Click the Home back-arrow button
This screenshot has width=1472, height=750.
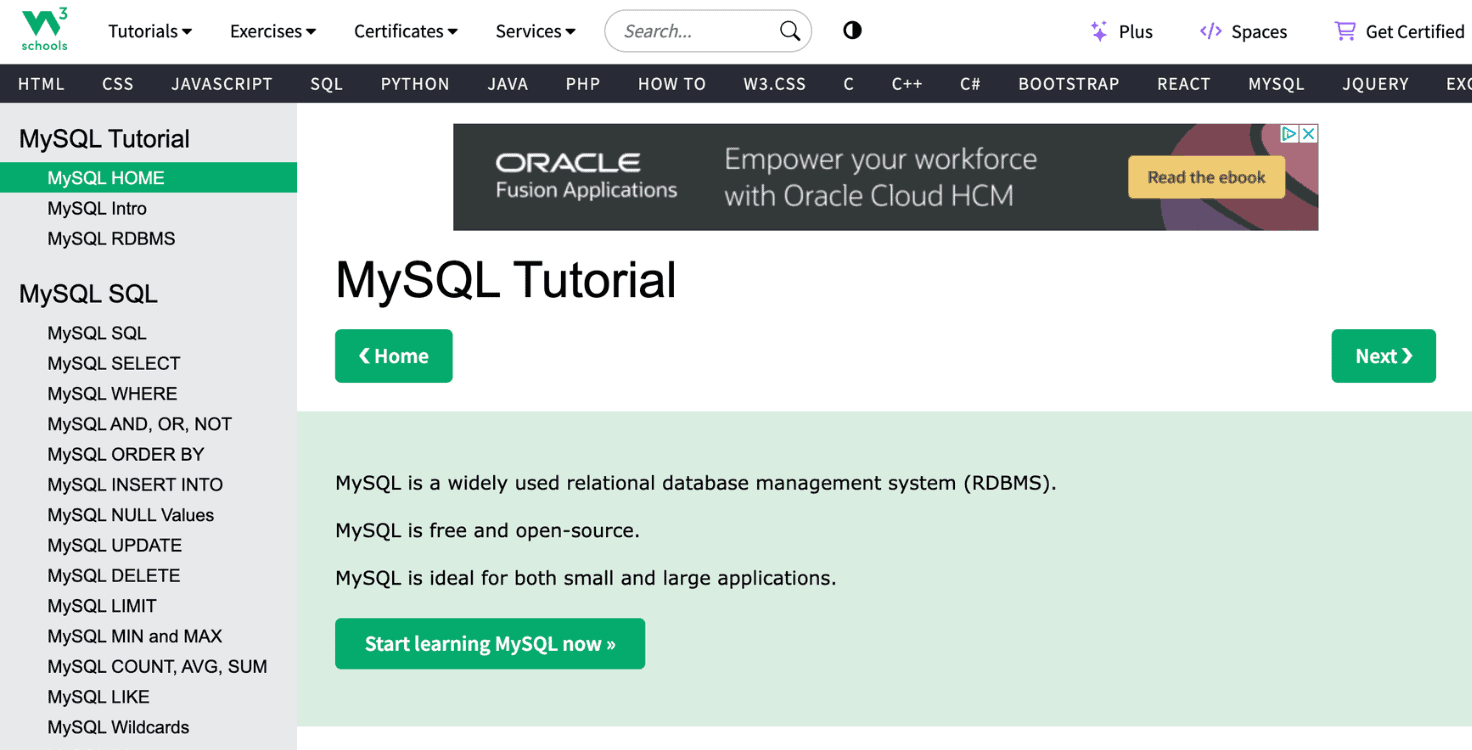[x=393, y=356]
